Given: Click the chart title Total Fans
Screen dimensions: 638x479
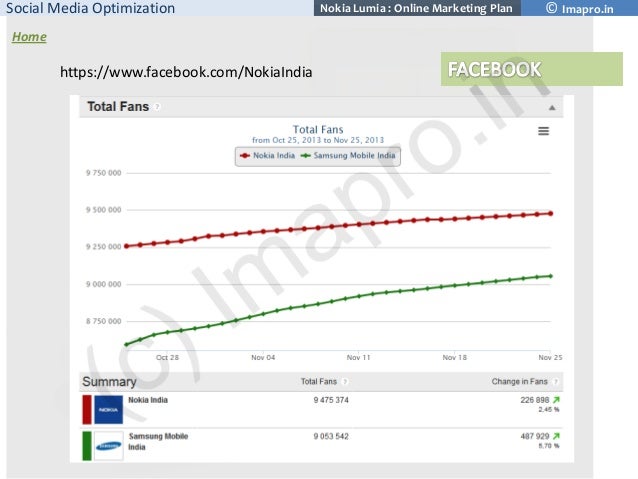Looking at the screenshot, I should tap(318, 129).
